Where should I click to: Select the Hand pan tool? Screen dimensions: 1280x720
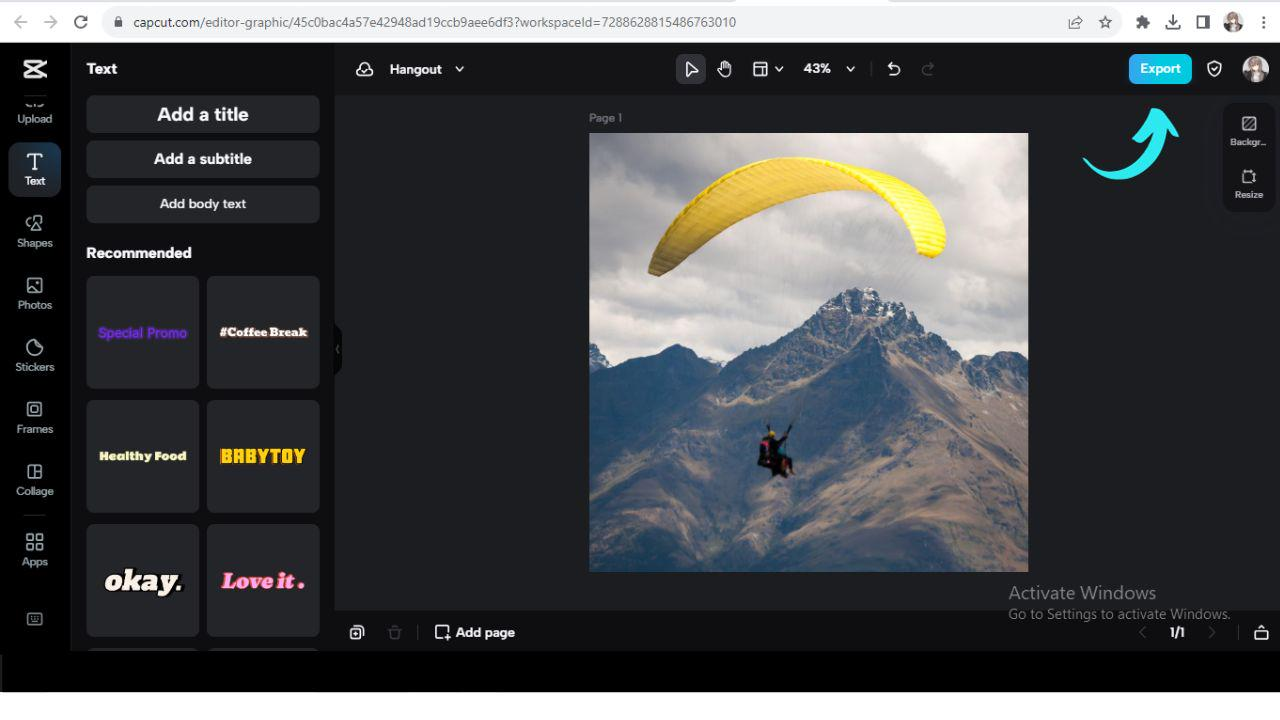coord(724,68)
